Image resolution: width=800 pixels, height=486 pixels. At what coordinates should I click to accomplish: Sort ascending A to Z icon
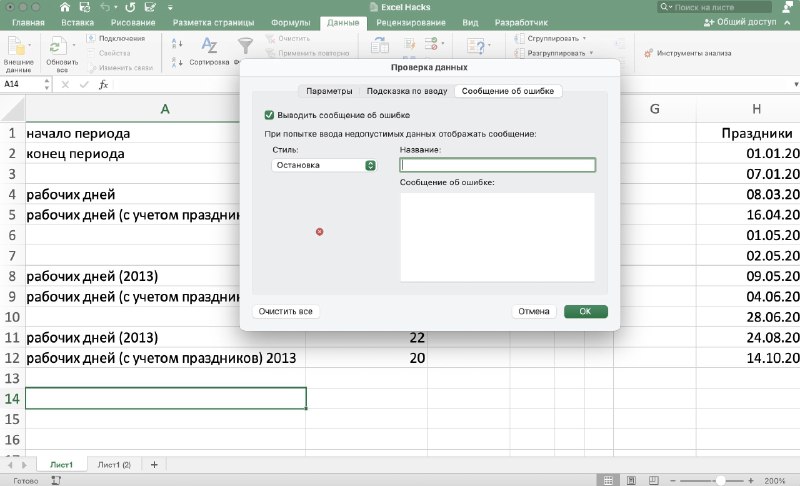[177, 43]
